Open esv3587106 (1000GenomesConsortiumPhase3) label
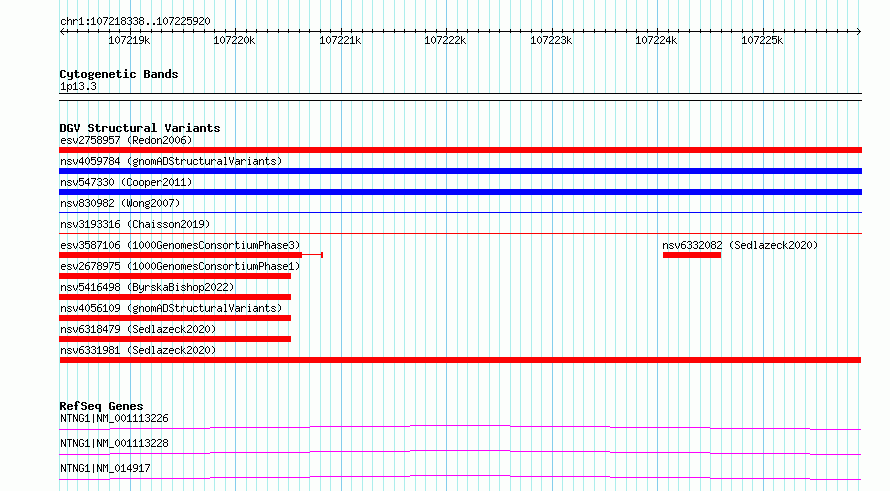This screenshot has width=890, height=491. tap(180, 245)
